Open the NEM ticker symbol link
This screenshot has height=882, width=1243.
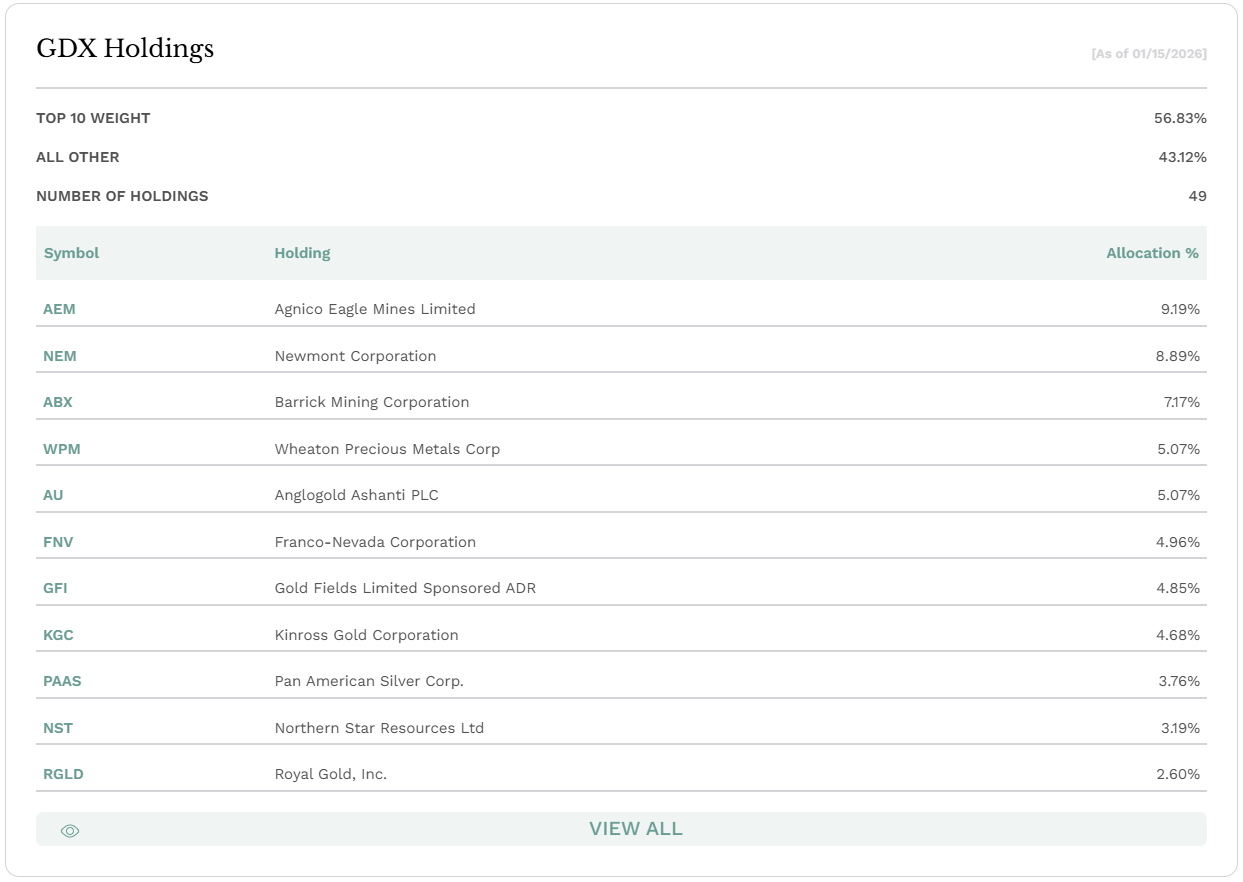[59, 356]
